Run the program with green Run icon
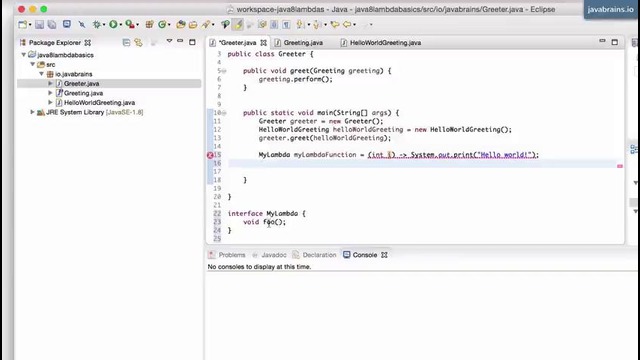640x360 pixels. point(113,24)
